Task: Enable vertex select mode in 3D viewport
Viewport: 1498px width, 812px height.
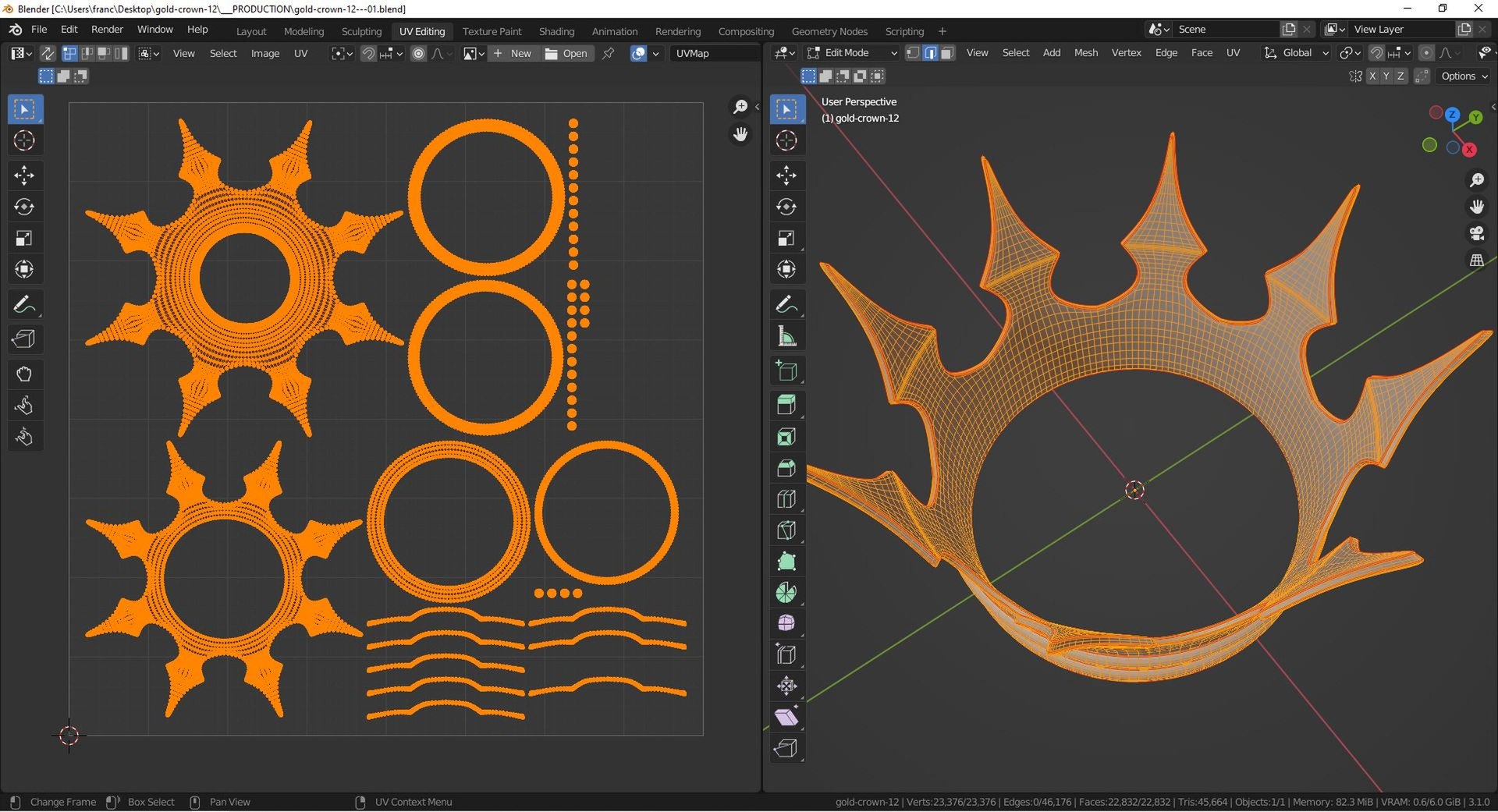Action: coord(913,52)
